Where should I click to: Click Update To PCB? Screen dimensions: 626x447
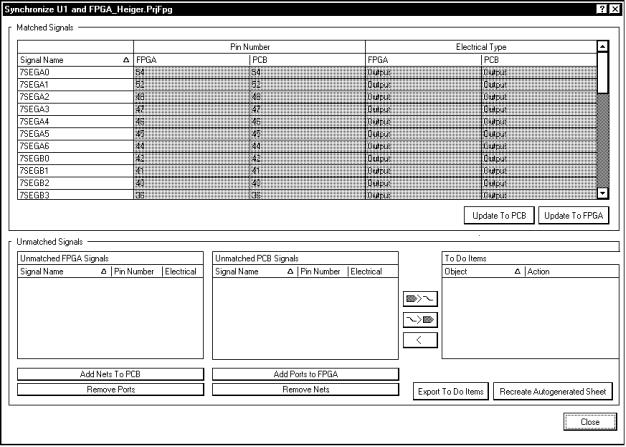pos(499,216)
